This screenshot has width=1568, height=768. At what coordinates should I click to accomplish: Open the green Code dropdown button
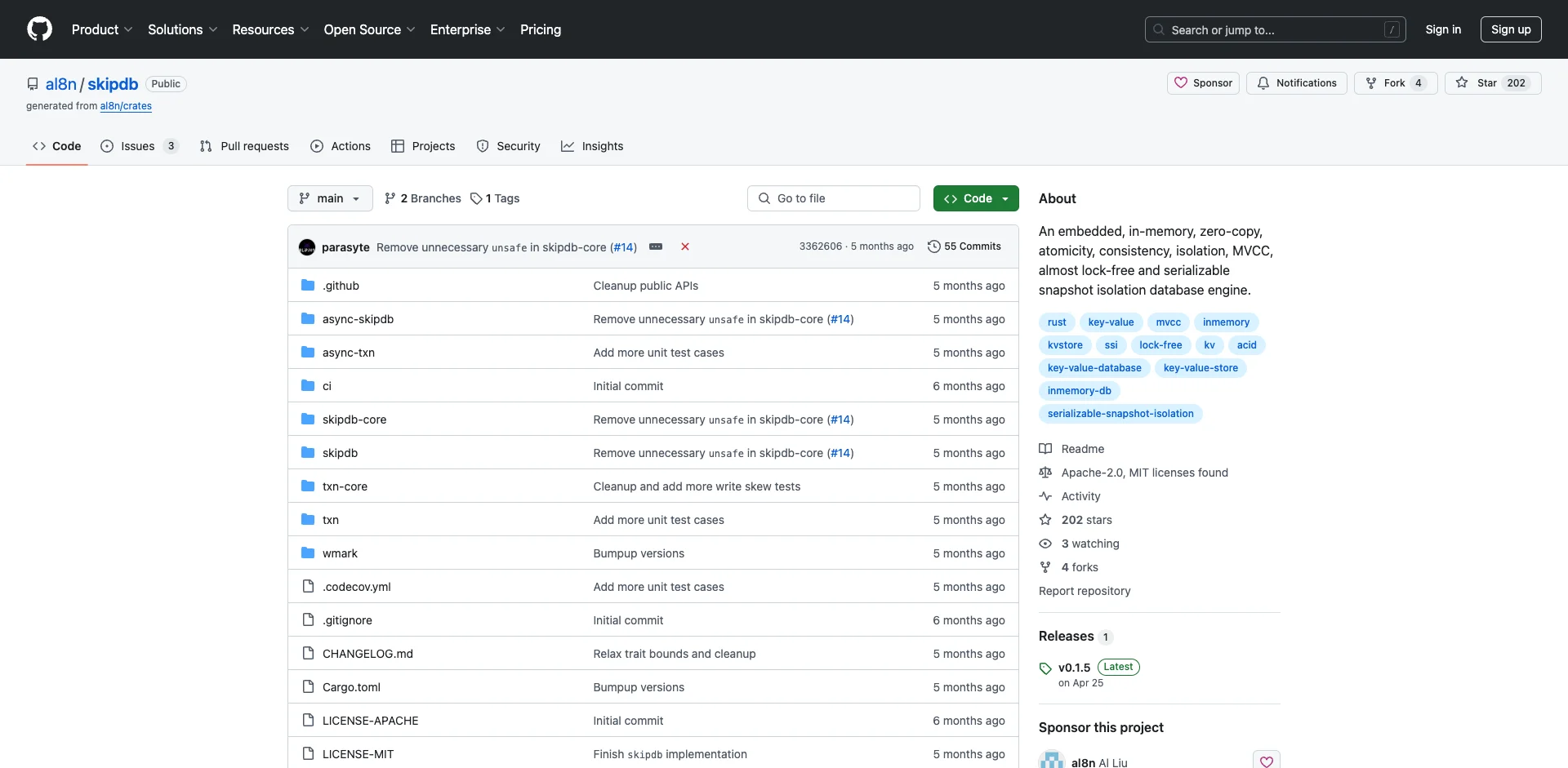pos(976,198)
